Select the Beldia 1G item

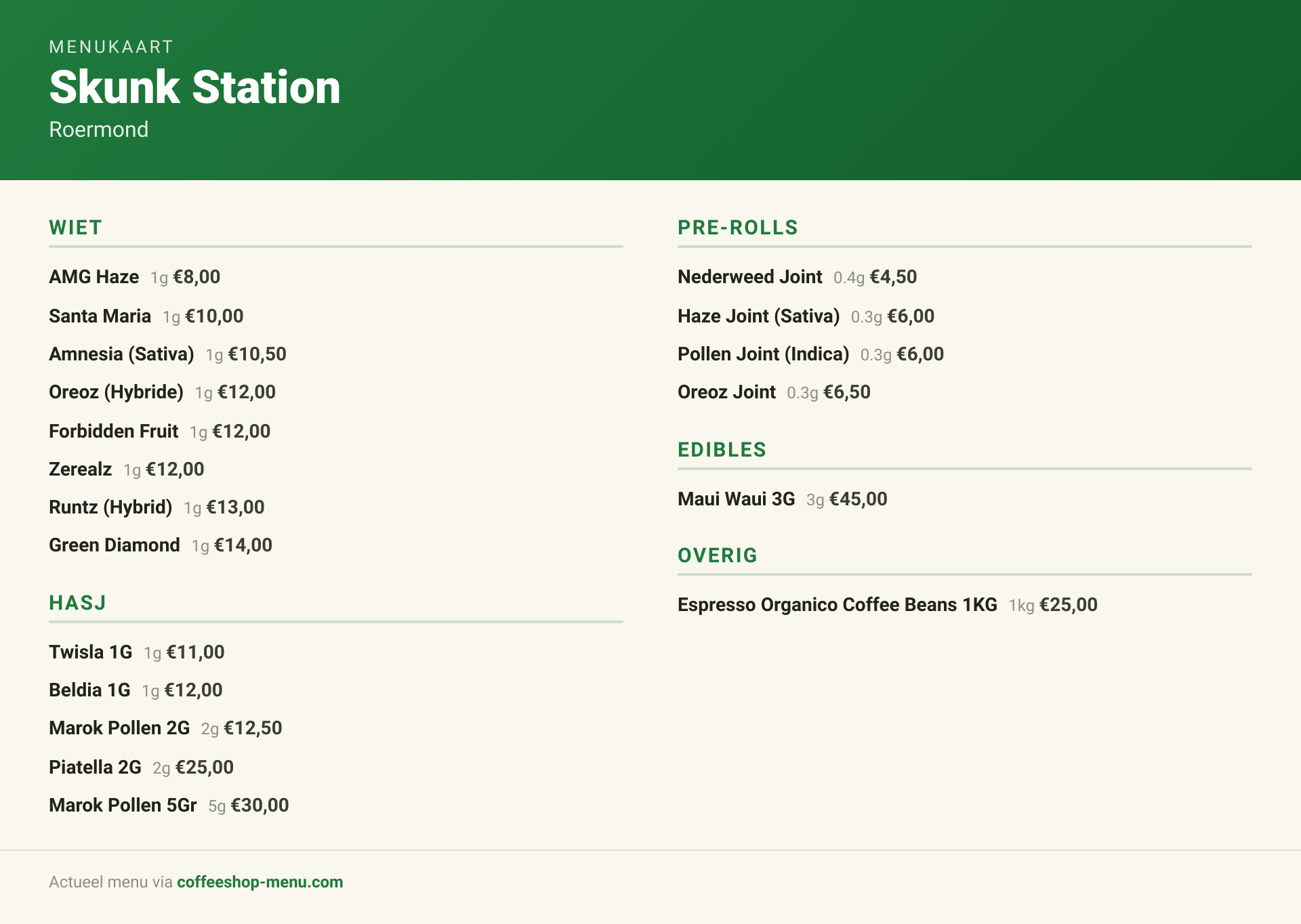tap(89, 690)
